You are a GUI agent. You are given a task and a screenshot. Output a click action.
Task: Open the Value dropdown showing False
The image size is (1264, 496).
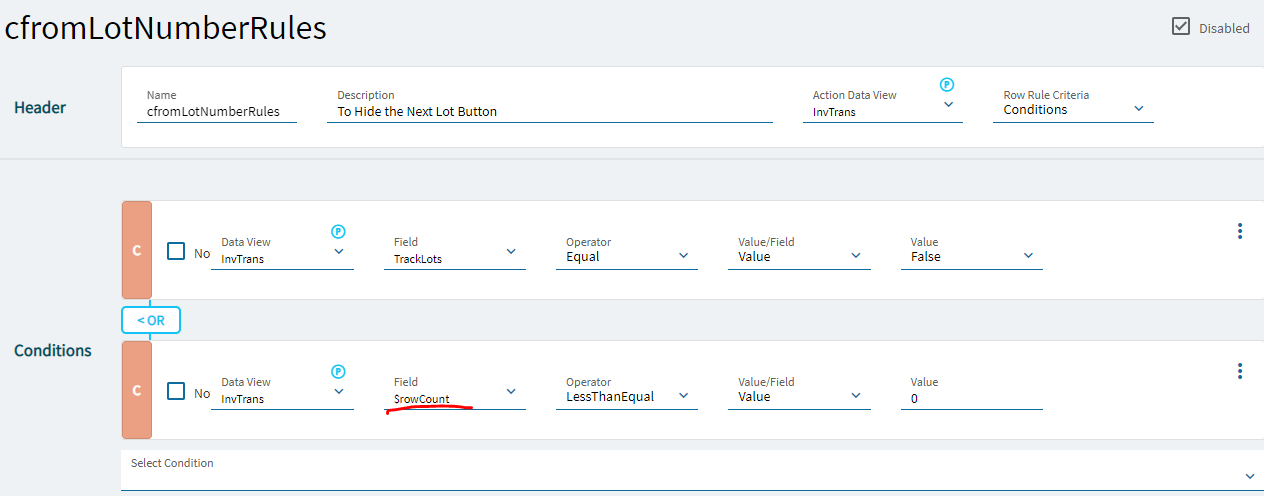(1028, 255)
